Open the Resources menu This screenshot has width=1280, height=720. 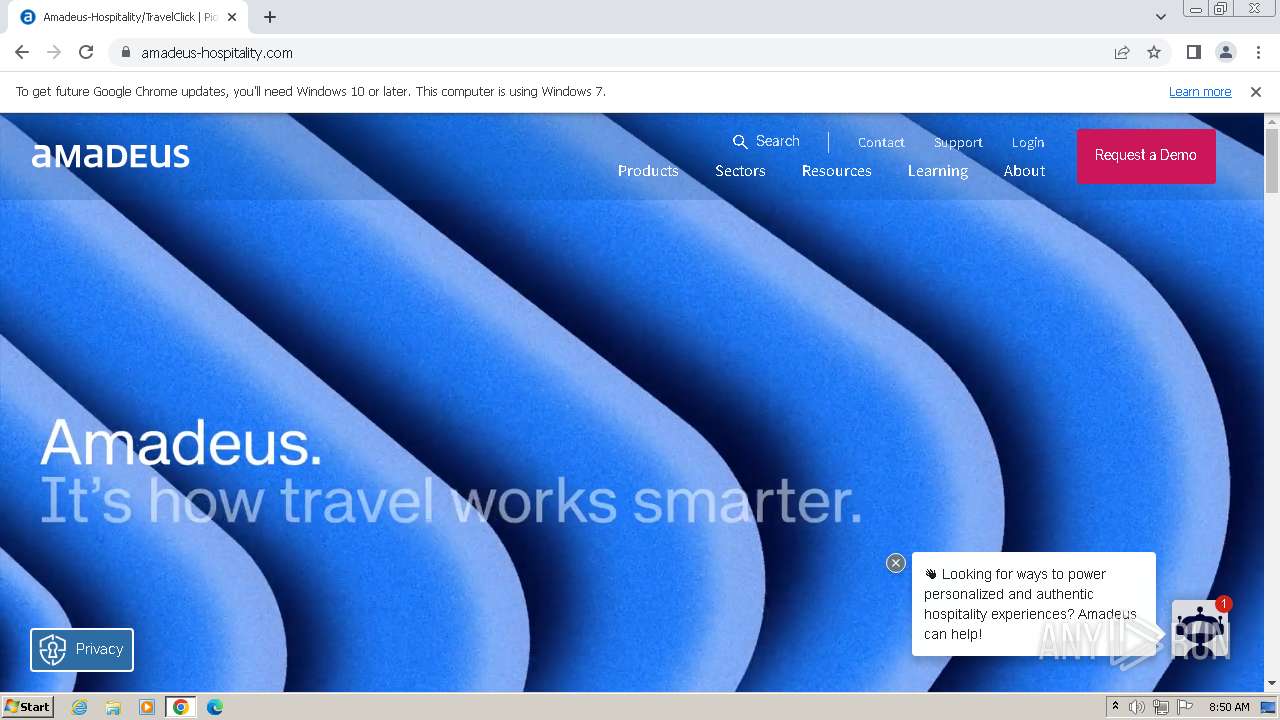[836, 171]
